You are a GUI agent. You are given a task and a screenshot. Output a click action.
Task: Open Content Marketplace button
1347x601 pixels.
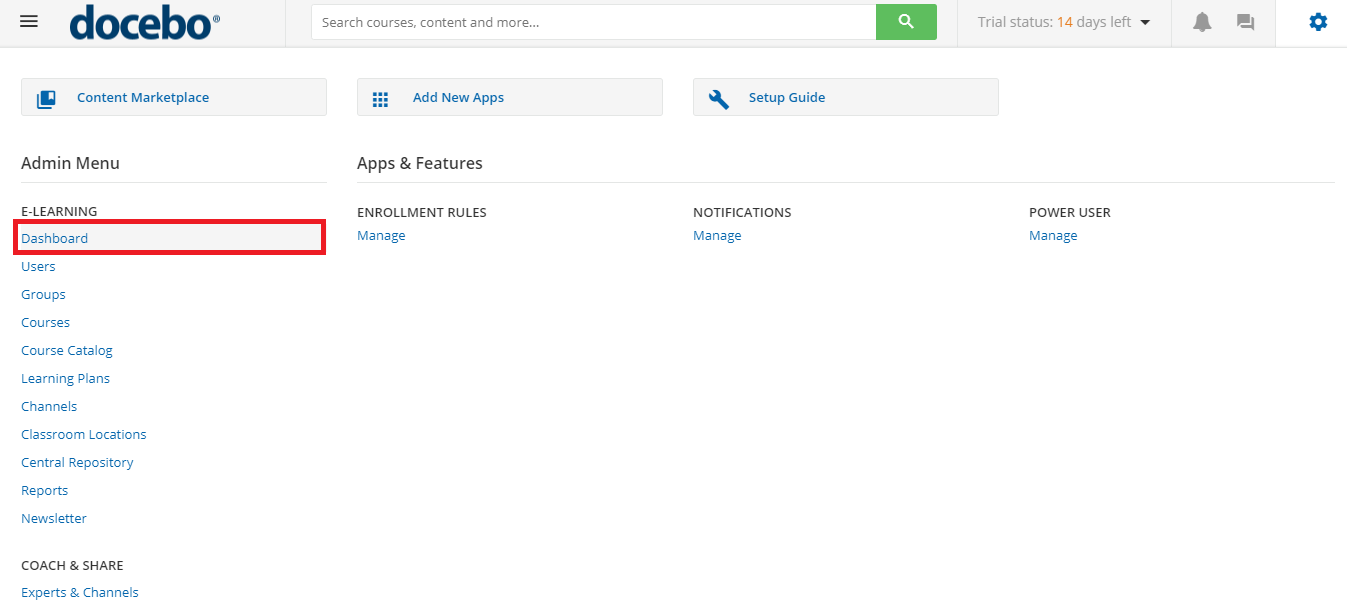click(174, 97)
